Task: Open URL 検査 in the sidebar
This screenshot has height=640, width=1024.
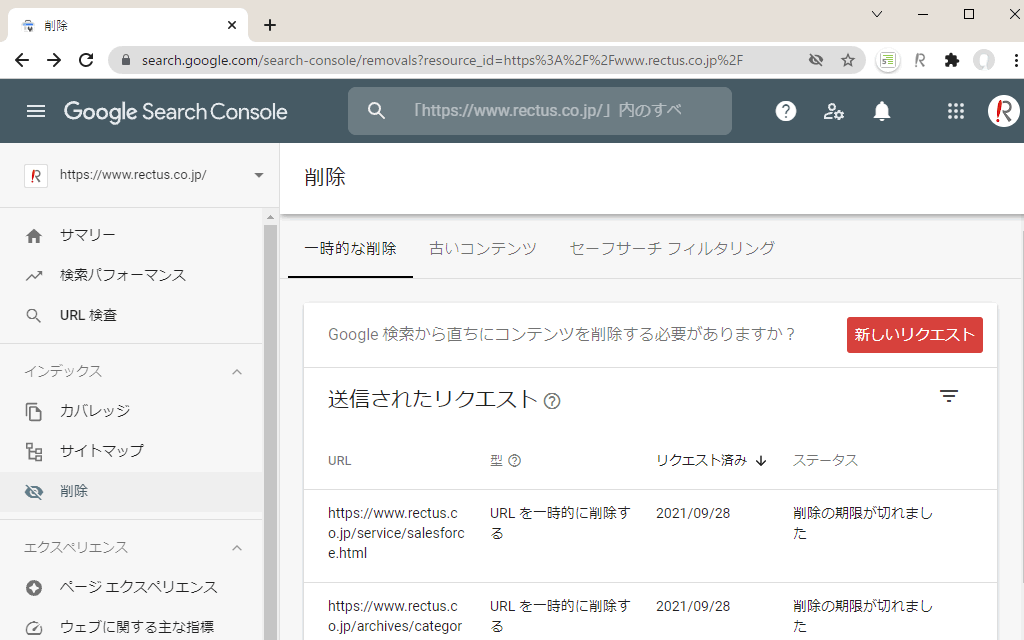Action: point(131,315)
